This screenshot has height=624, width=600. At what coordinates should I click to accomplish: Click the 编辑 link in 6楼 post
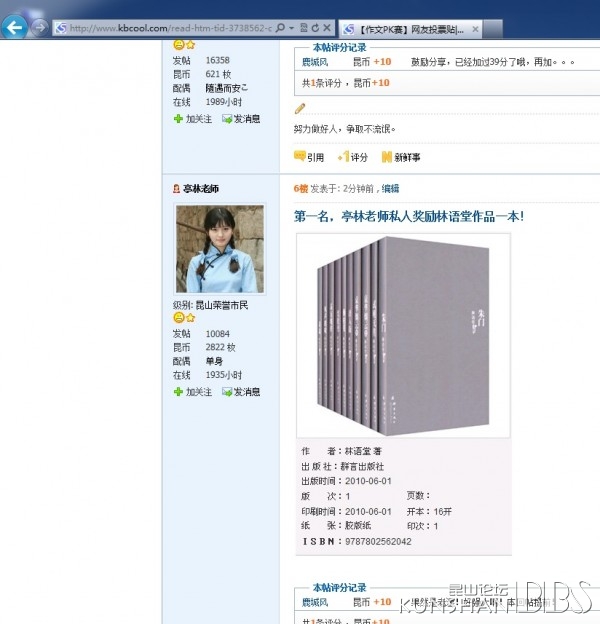(x=390, y=189)
